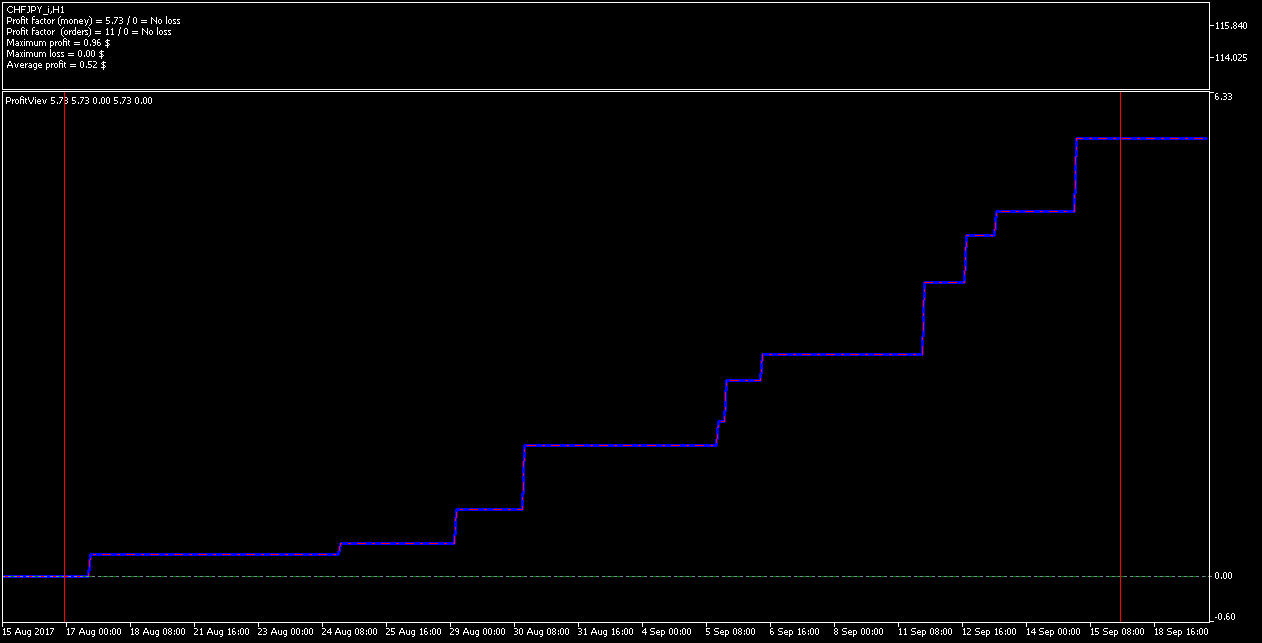Select the Maximum profit = 0.96 $ text
This screenshot has width=1262, height=643.
tap(58, 43)
